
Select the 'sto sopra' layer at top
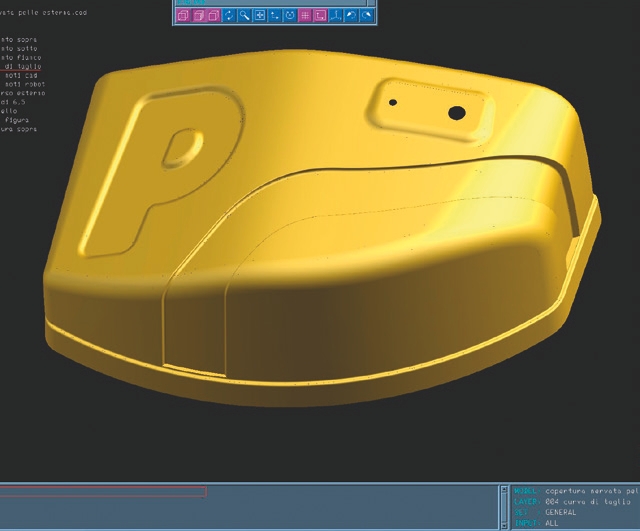tap(20, 39)
